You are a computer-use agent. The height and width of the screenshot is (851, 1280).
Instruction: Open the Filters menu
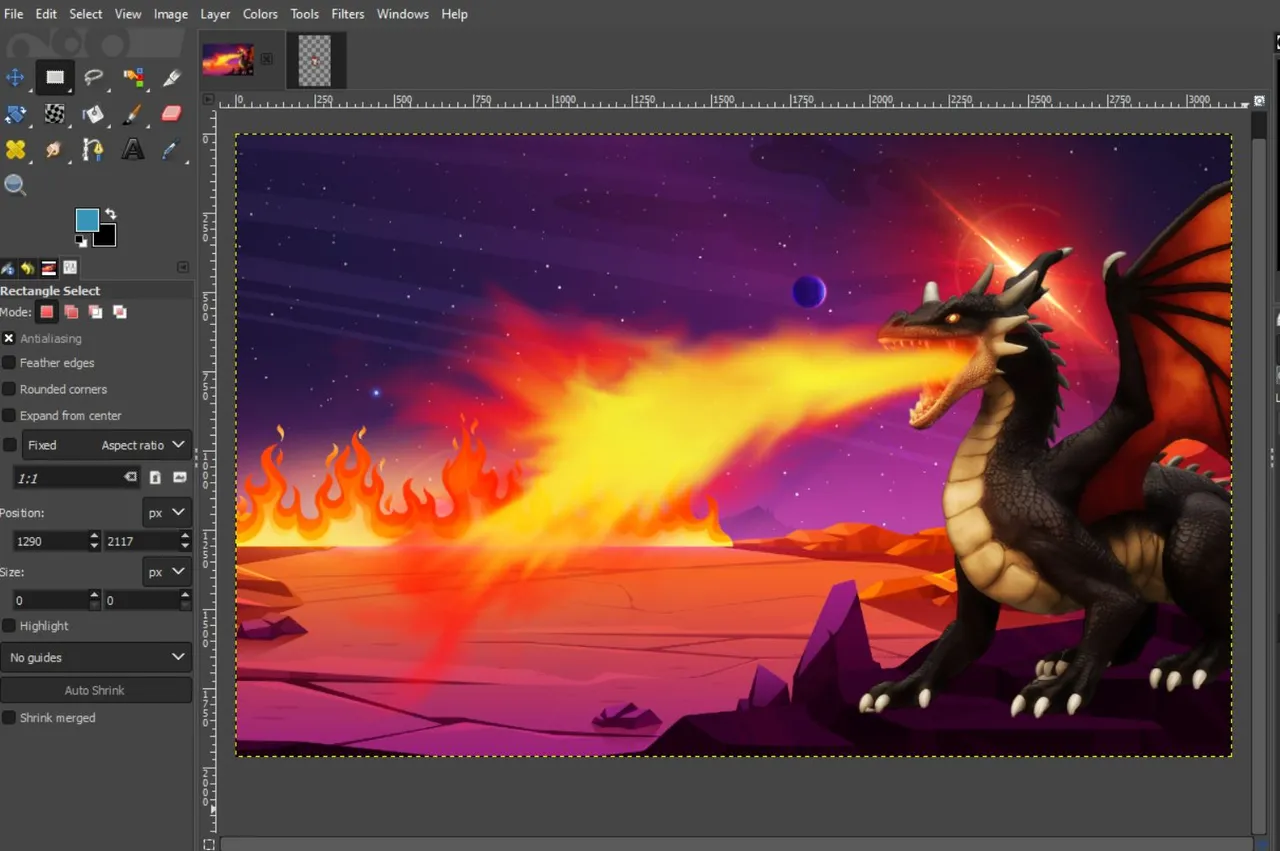point(348,14)
